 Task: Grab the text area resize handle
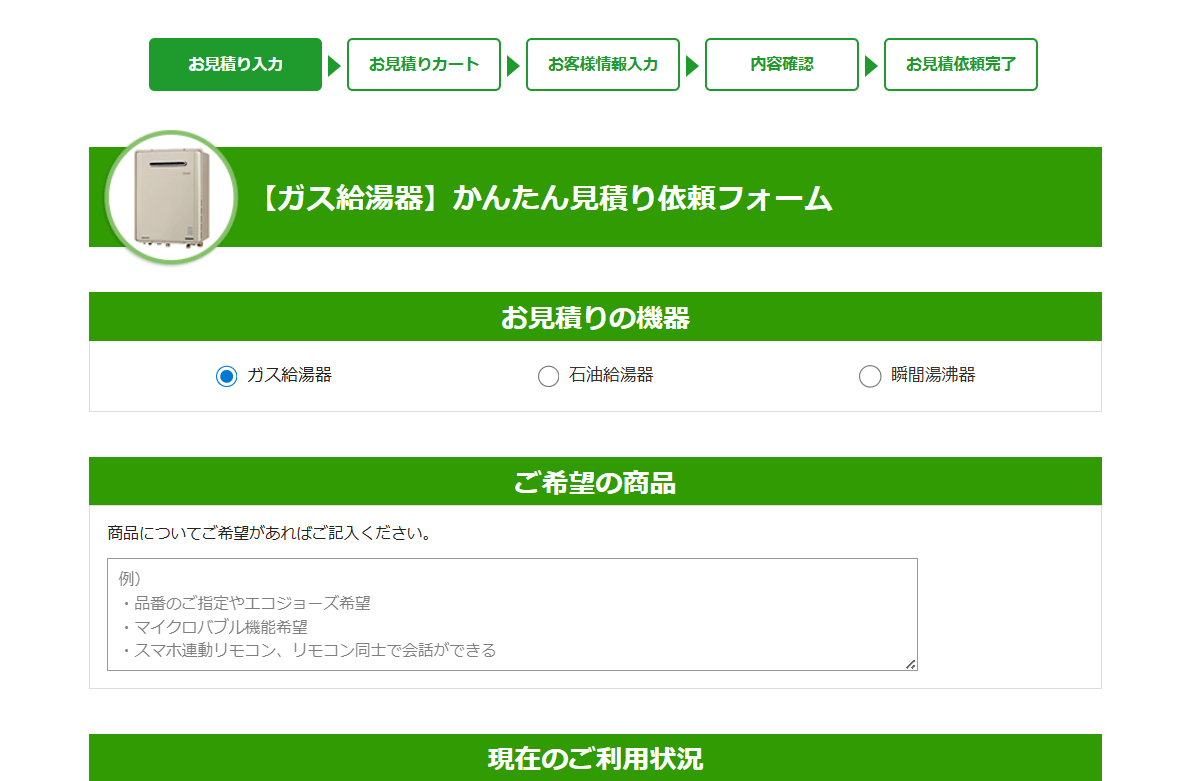pyautogui.click(x=911, y=664)
